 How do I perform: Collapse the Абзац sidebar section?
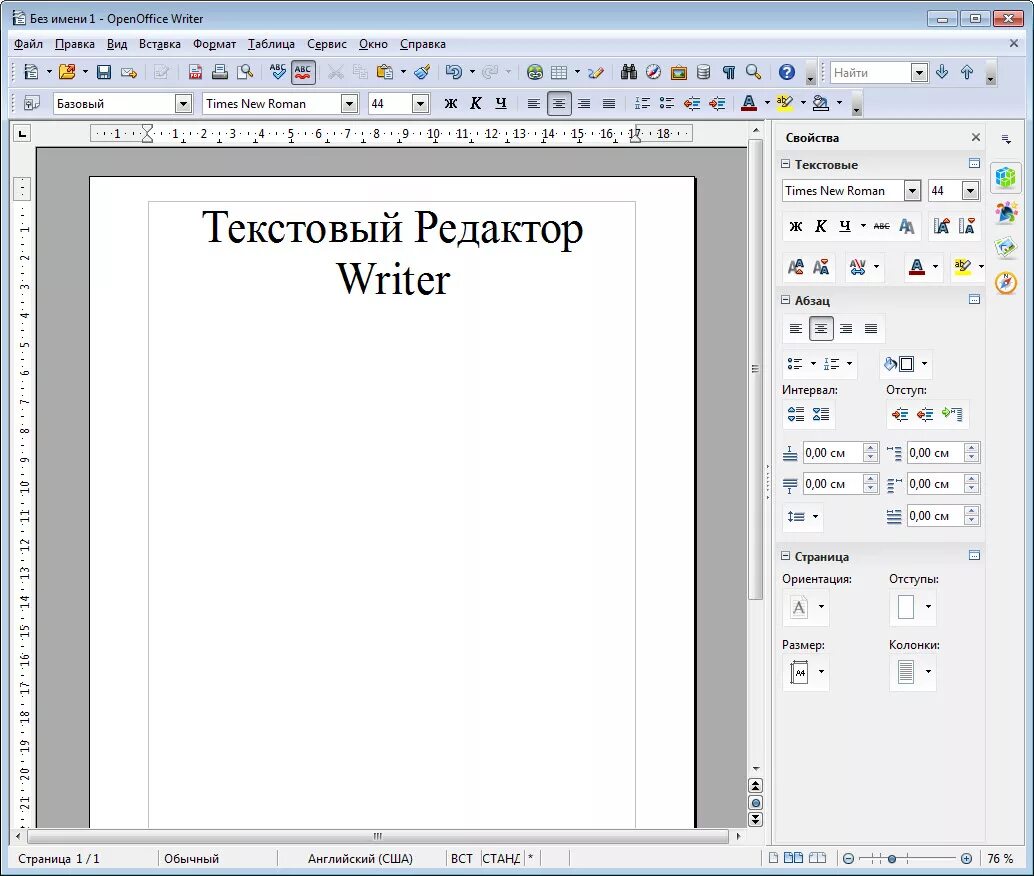click(x=785, y=299)
